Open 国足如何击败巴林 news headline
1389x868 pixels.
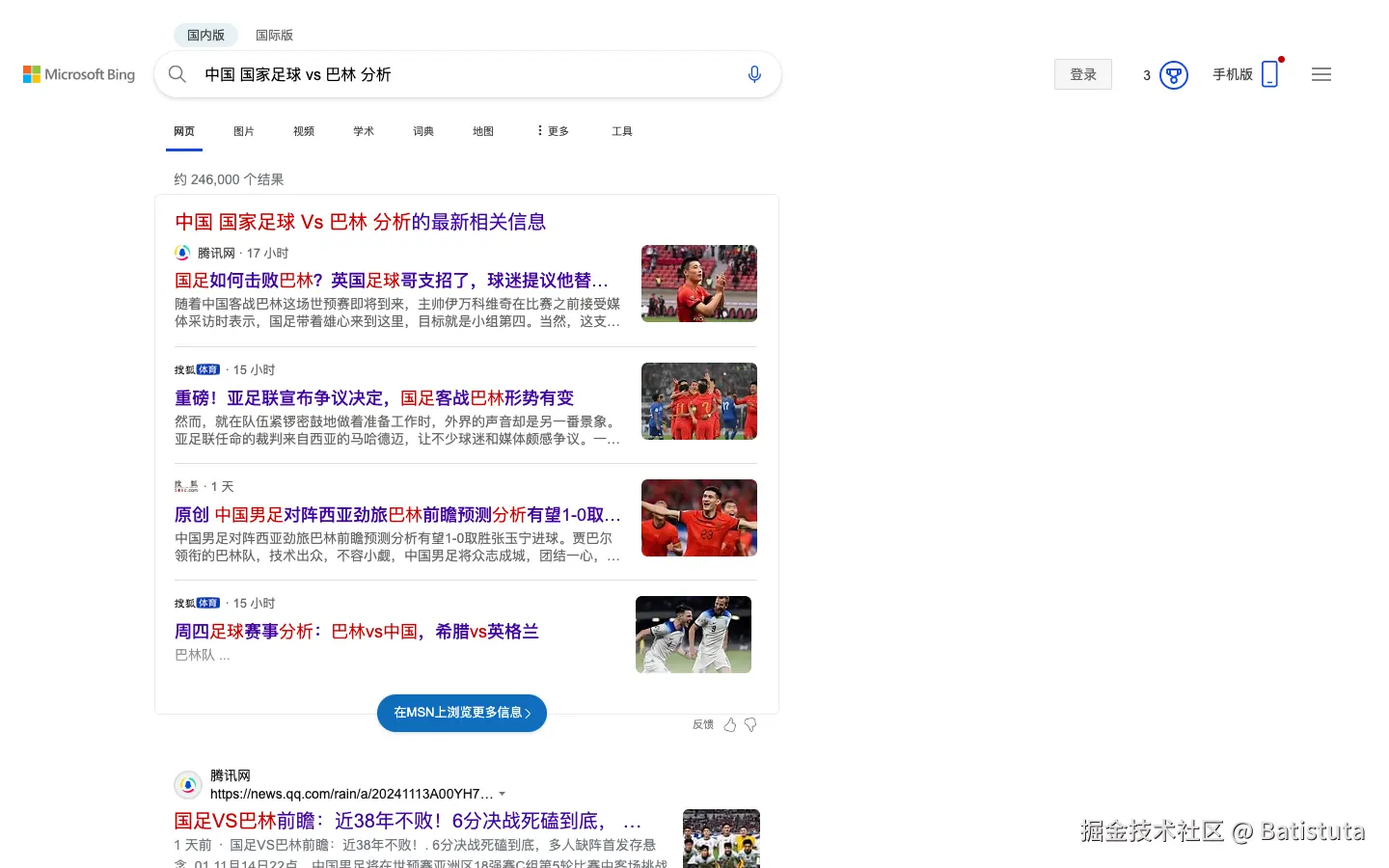pos(392,281)
